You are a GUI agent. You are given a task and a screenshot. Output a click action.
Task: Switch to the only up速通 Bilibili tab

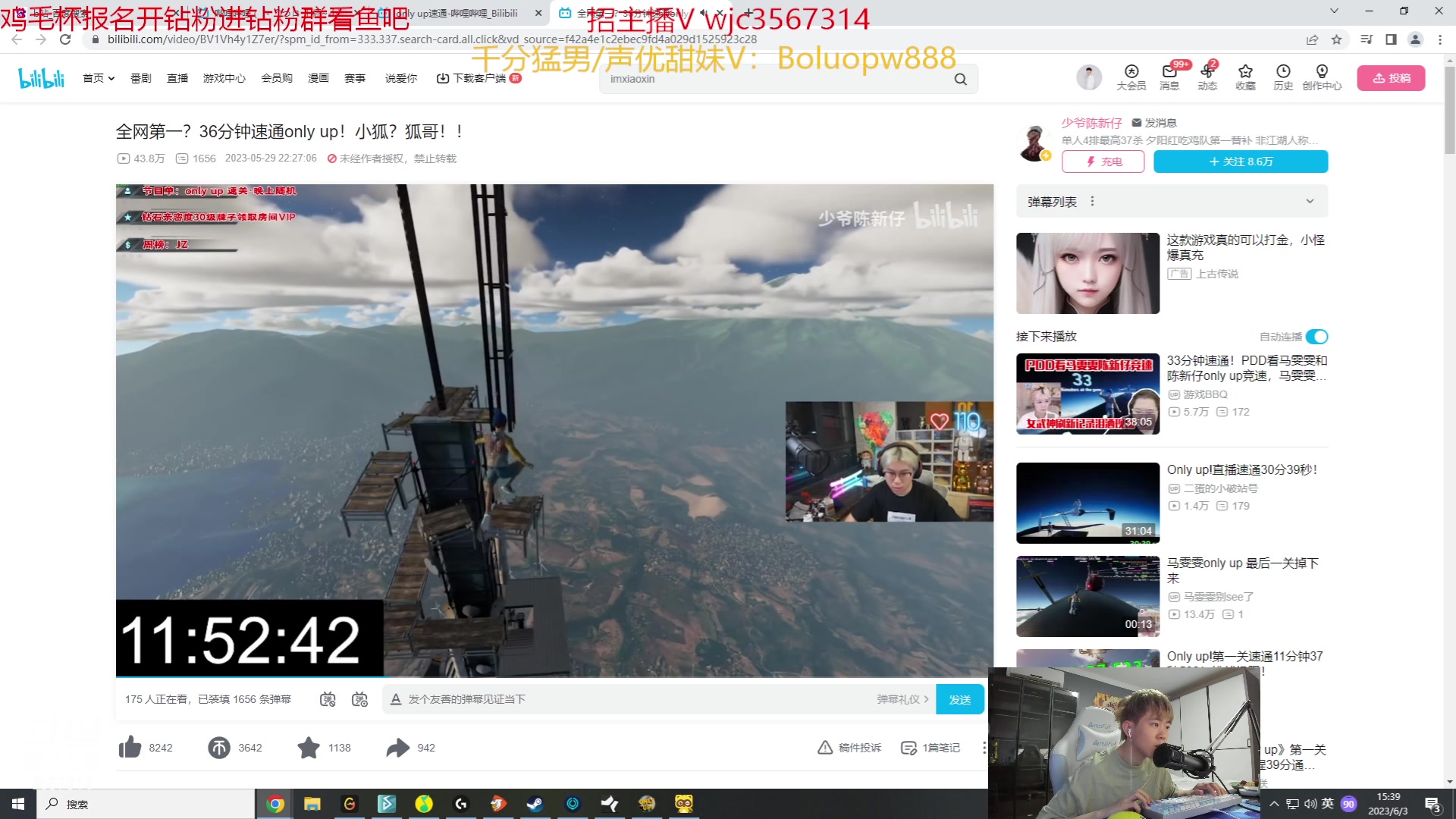coord(460,13)
